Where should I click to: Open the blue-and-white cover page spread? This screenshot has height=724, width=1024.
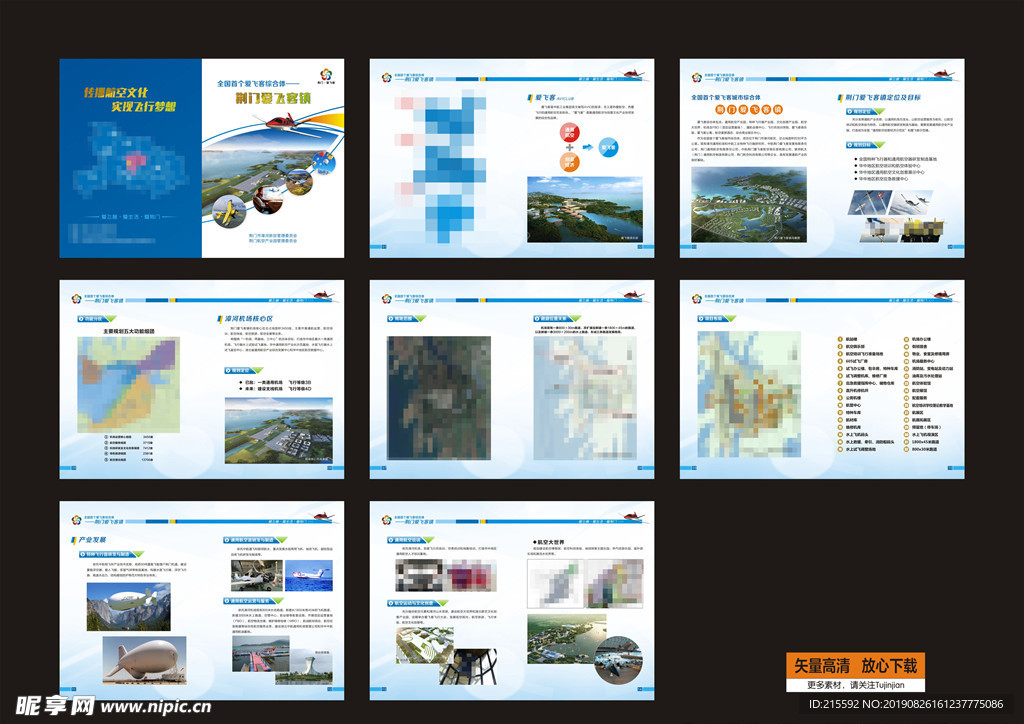point(202,158)
